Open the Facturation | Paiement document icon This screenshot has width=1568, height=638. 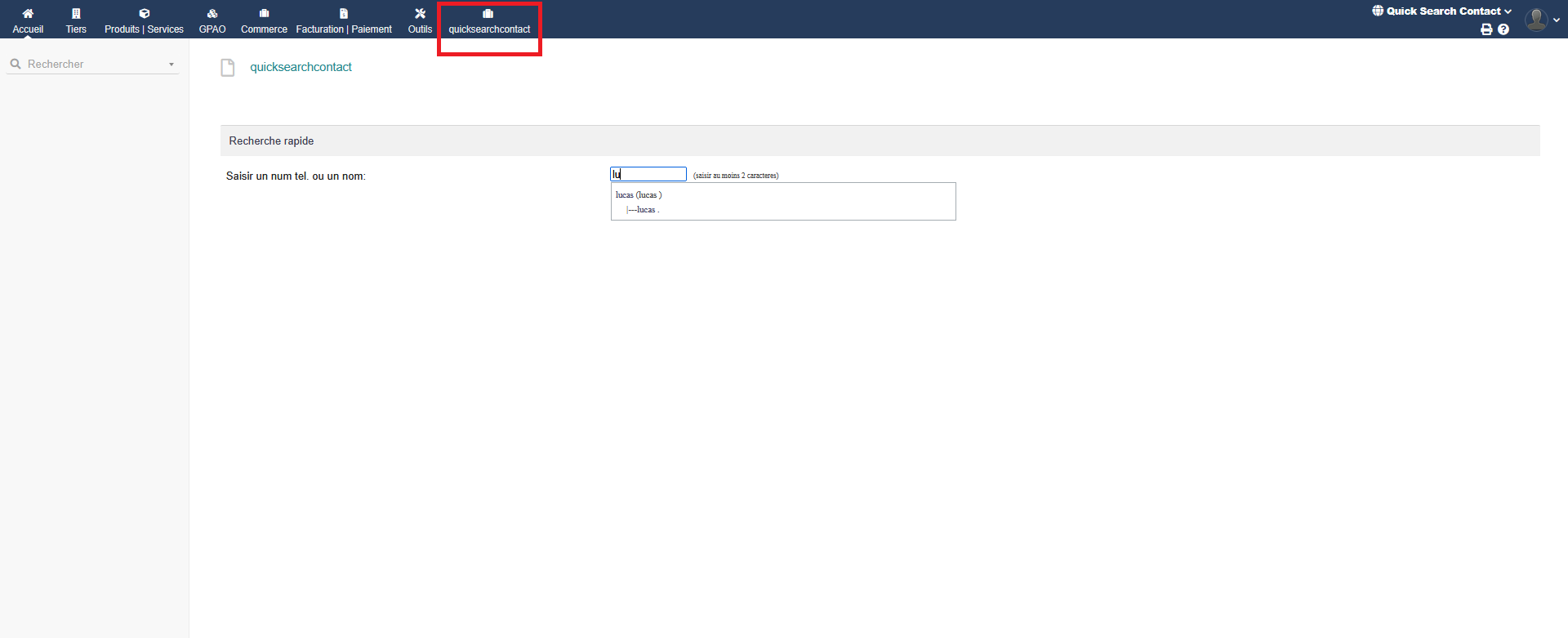[x=344, y=14]
